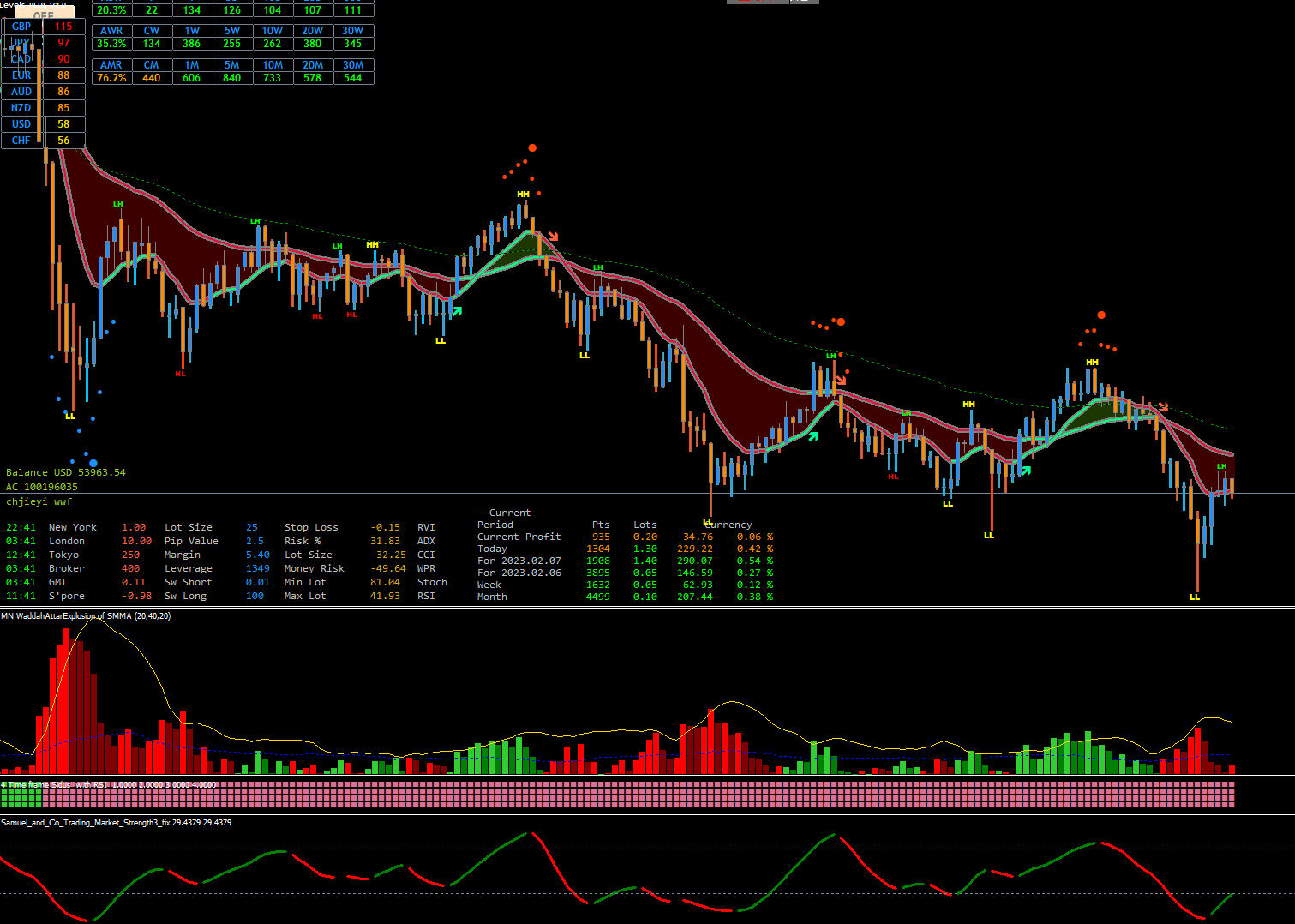
Task: Click the 20.3% value in top row
Action: pos(111,10)
